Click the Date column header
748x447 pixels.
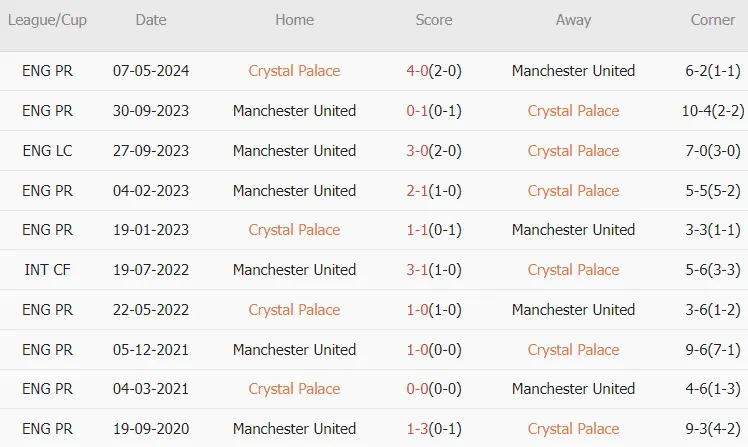pyautogui.click(x=151, y=20)
